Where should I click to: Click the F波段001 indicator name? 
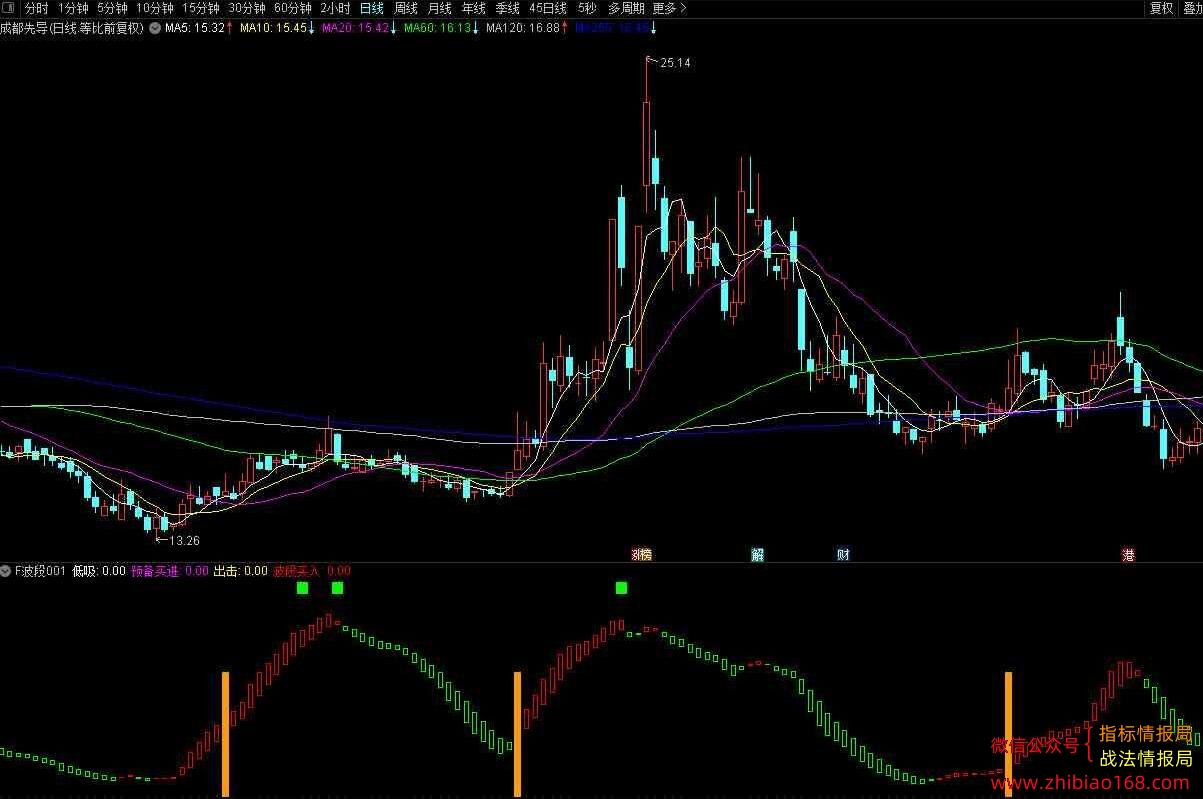coord(40,571)
